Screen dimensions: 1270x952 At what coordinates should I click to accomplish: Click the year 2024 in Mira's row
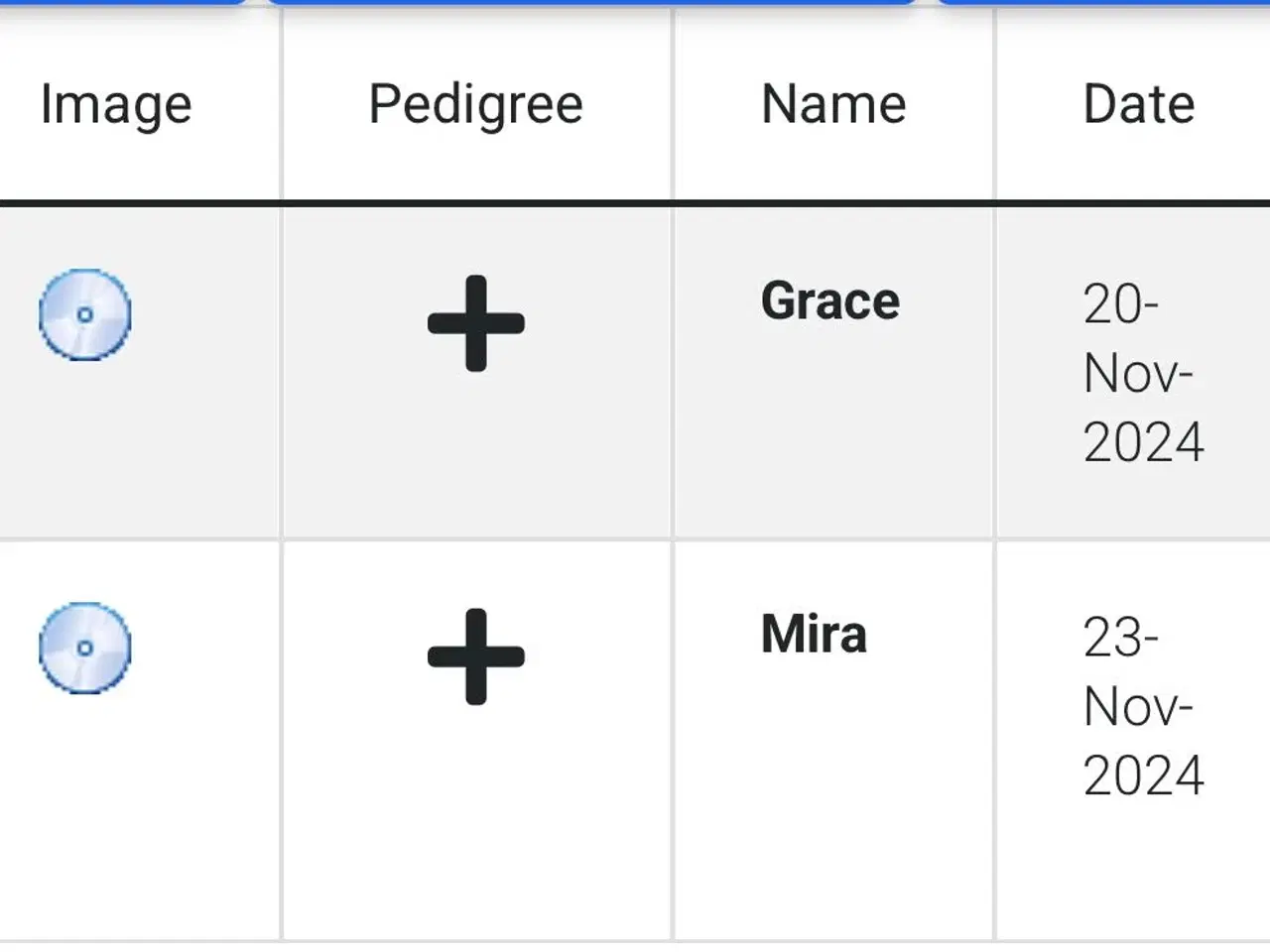[x=1144, y=775]
